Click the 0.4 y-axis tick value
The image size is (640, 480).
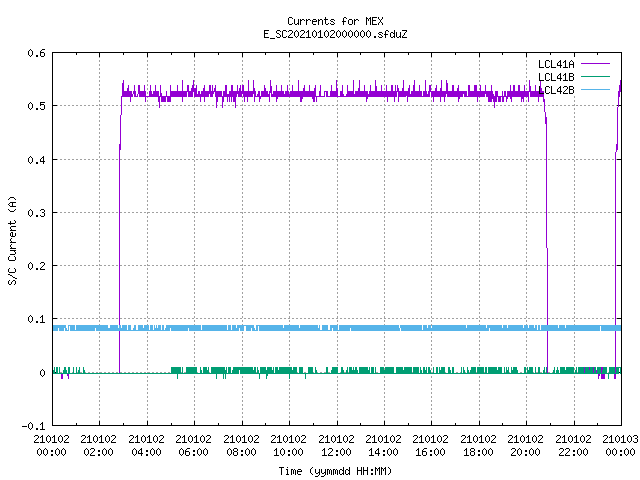(x=37, y=160)
